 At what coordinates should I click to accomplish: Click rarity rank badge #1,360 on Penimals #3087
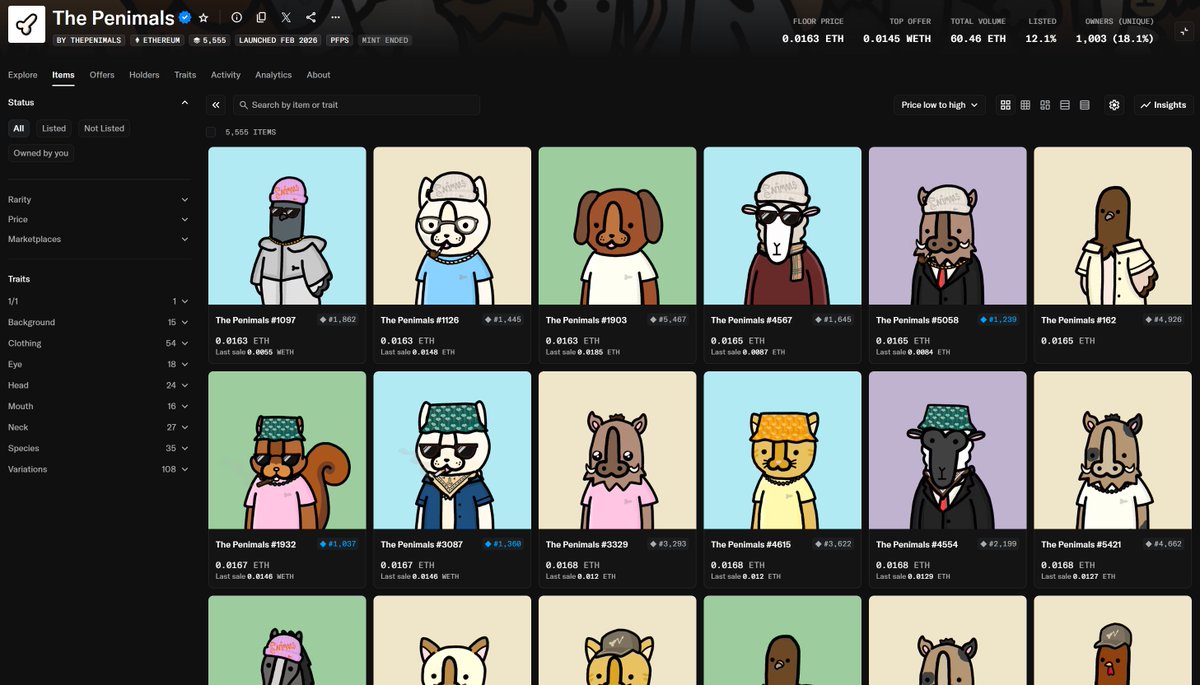click(502, 544)
